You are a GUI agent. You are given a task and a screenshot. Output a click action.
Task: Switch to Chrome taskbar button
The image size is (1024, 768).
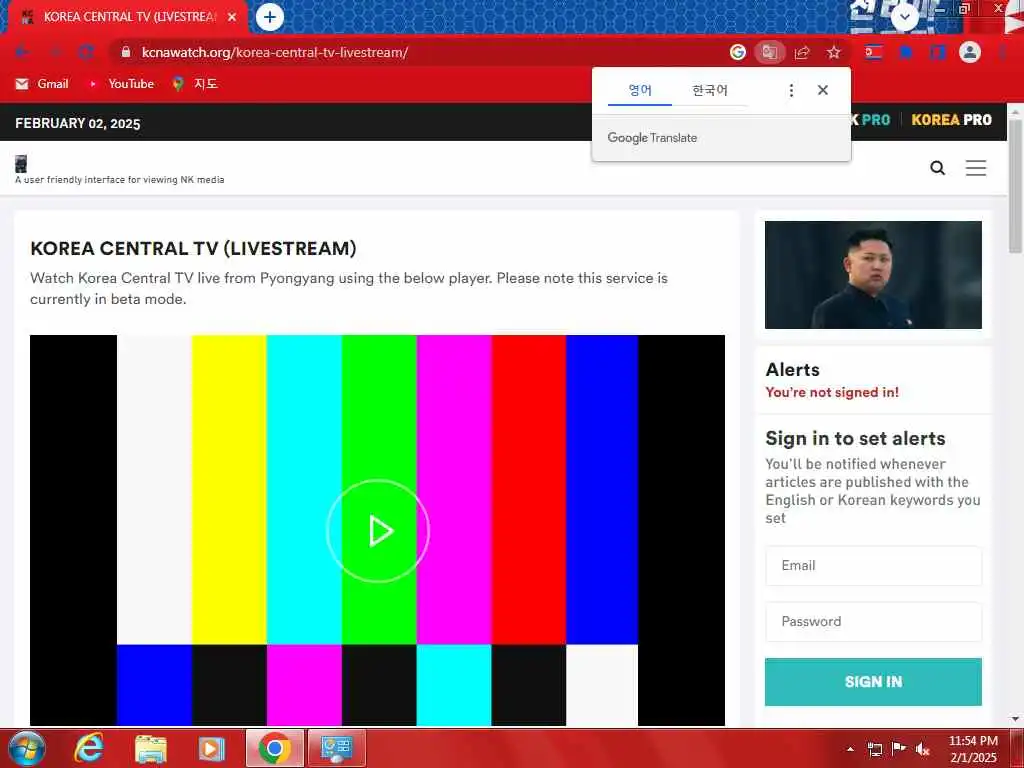[x=274, y=748]
